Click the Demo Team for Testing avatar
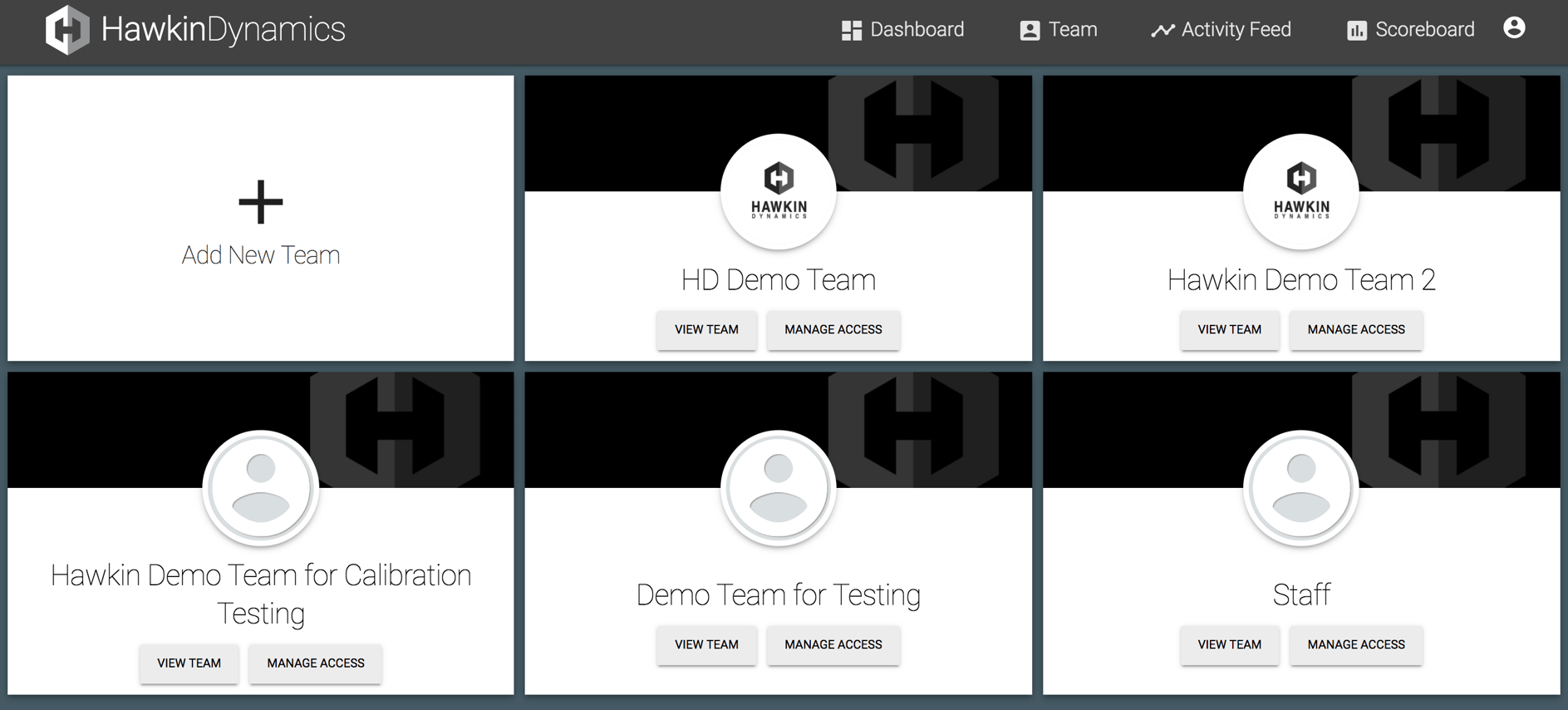This screenshot has width=1568, height=710. (778, 488)
